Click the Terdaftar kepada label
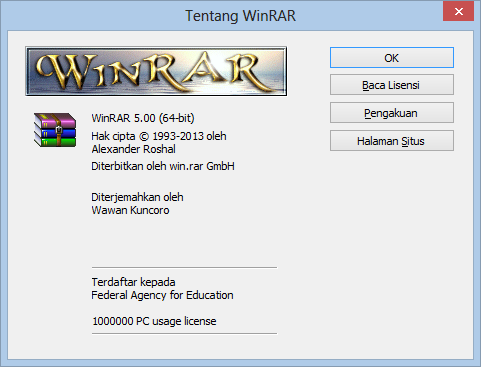The height and width of the screenshot is (367, 481). [x=133, y=282]
